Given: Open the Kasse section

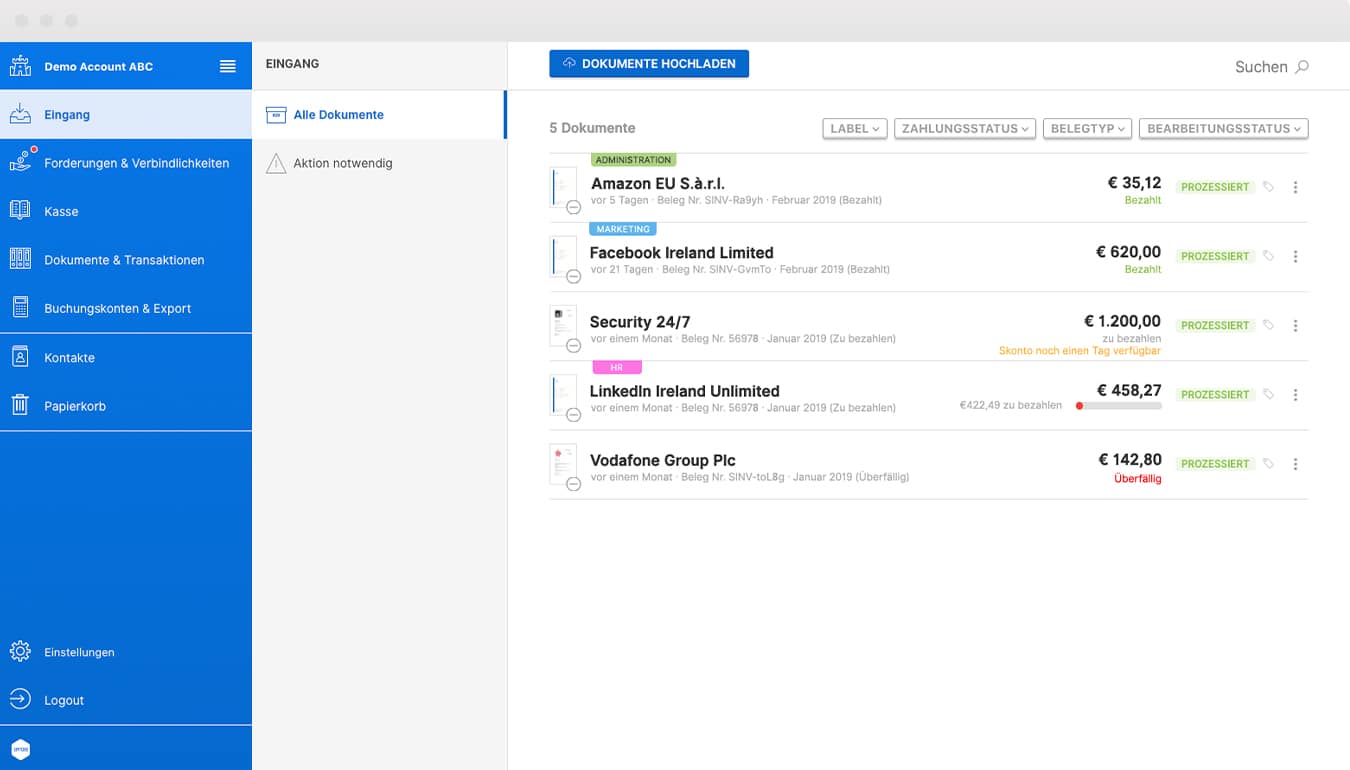Looking at the screenshot, I should click(x=126, y=211).
